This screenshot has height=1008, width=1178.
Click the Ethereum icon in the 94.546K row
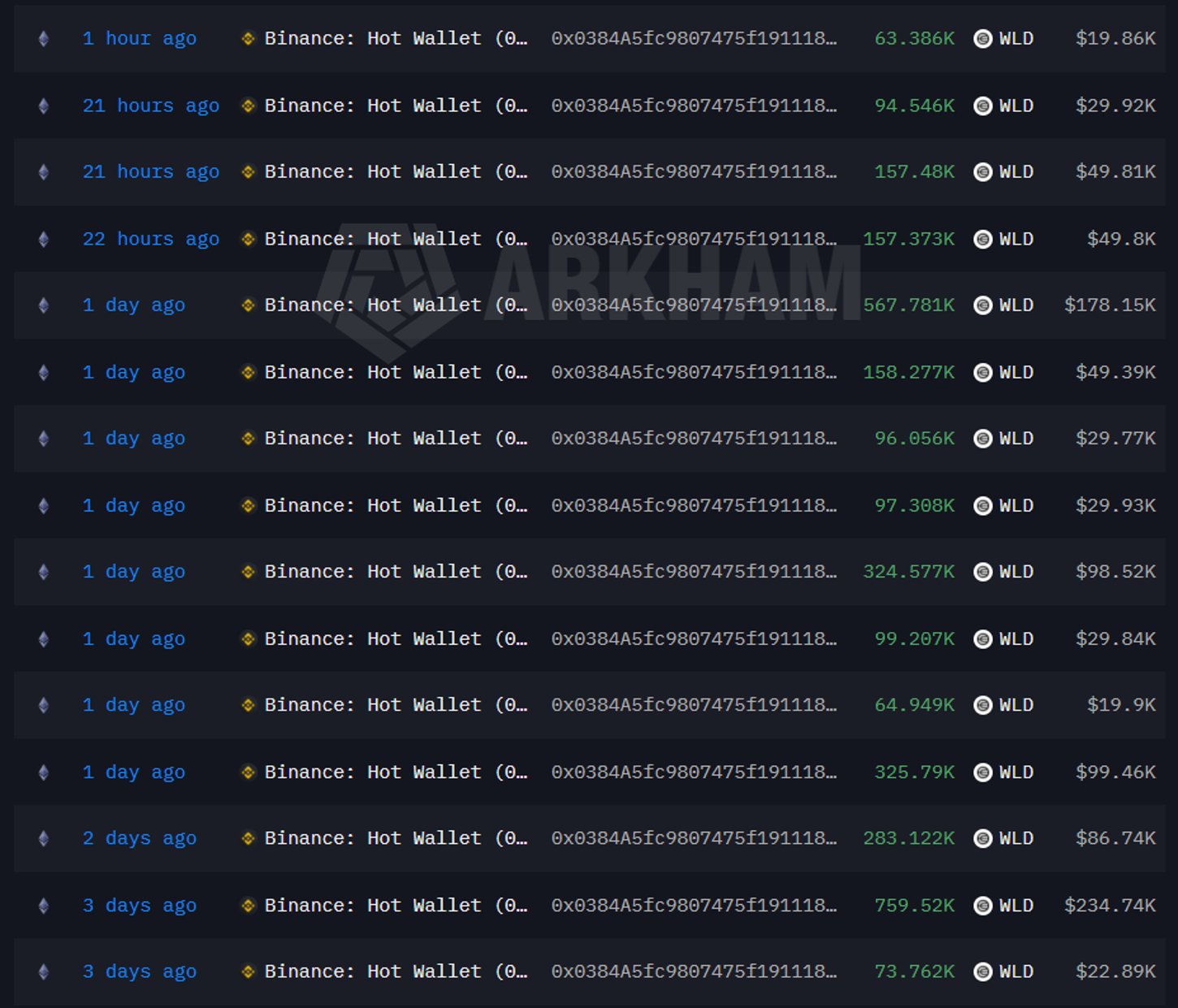point(44,106)
